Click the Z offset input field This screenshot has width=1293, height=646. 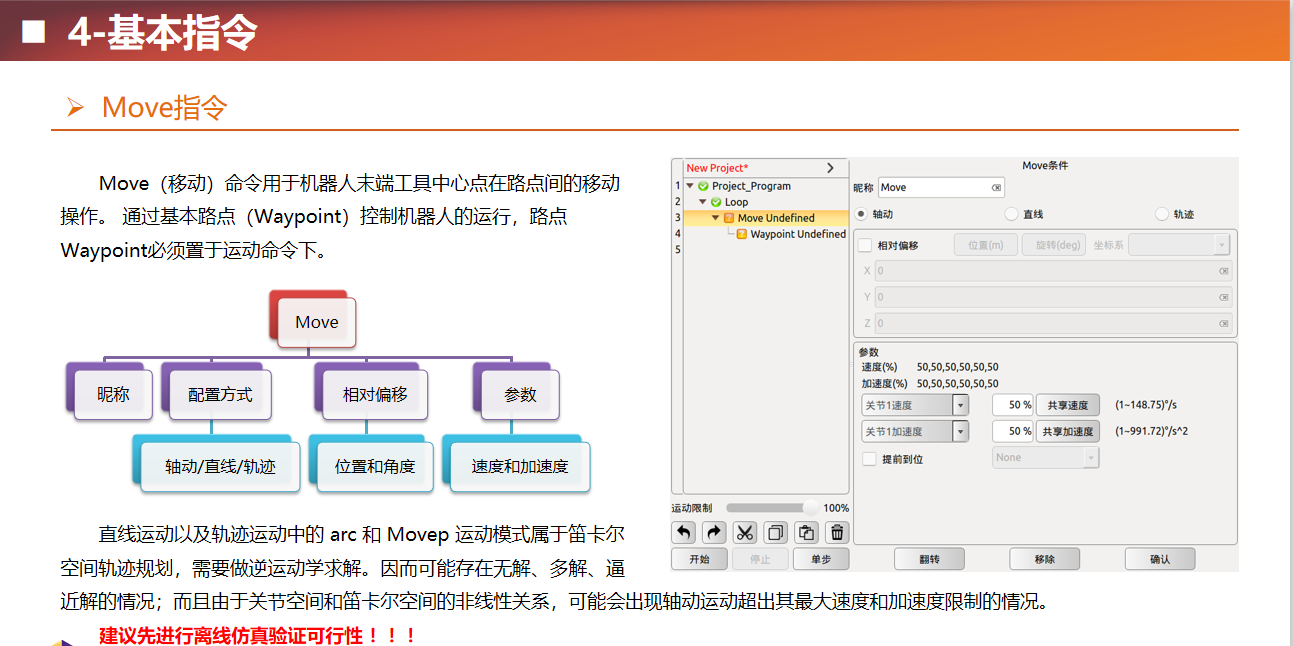1054,323
